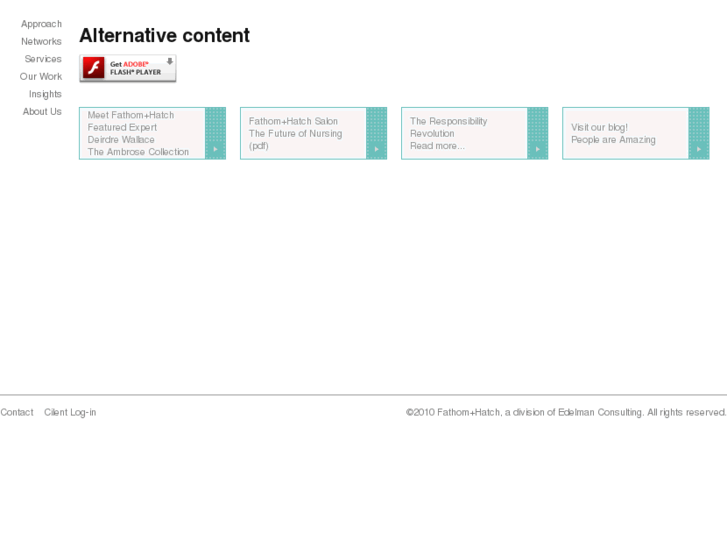Select About Us in the side menu
This screenshot has width=727, height=545.
coord(42,111)
